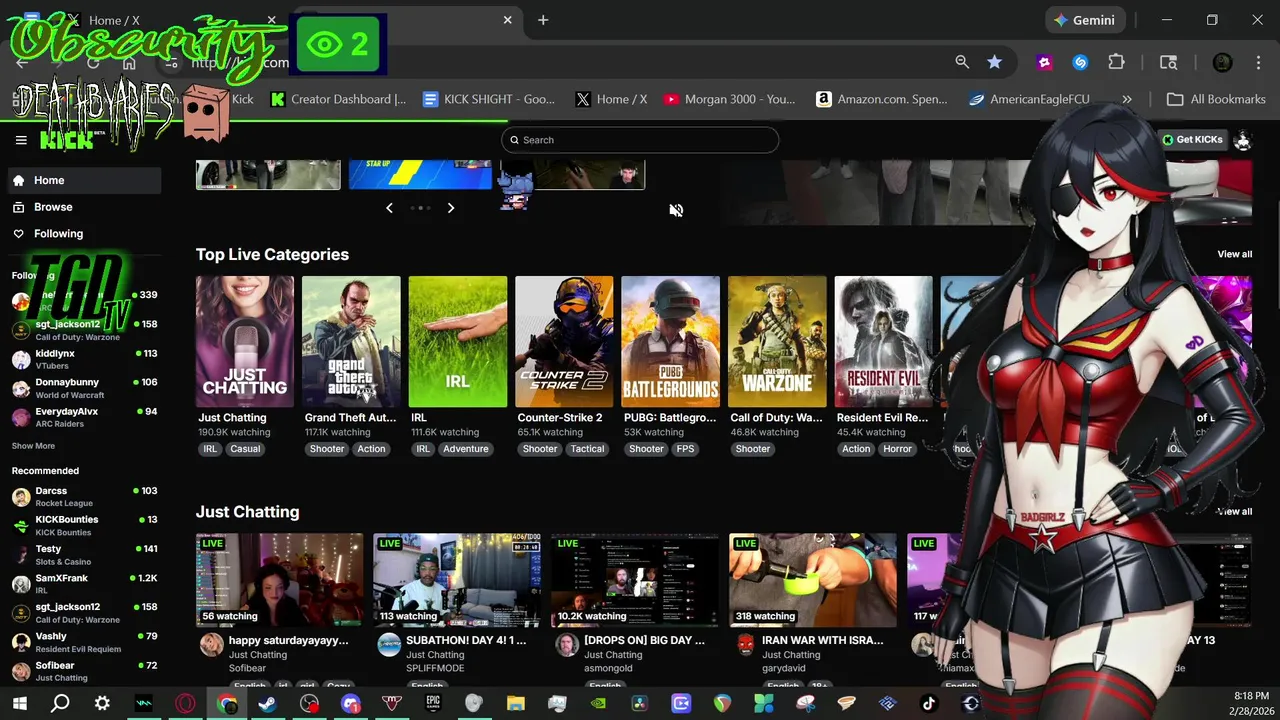Click Casual tag under Just Chatting
1280x720 pixels.
[245, 449]
